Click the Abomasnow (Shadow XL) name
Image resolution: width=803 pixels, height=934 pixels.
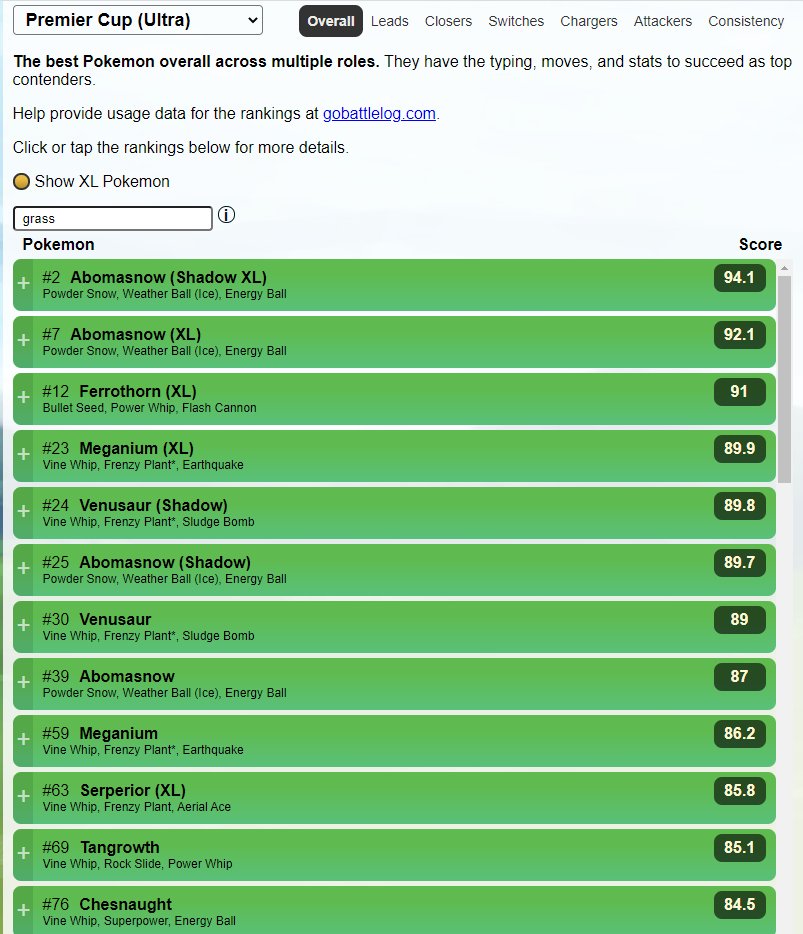coord(169,278)
